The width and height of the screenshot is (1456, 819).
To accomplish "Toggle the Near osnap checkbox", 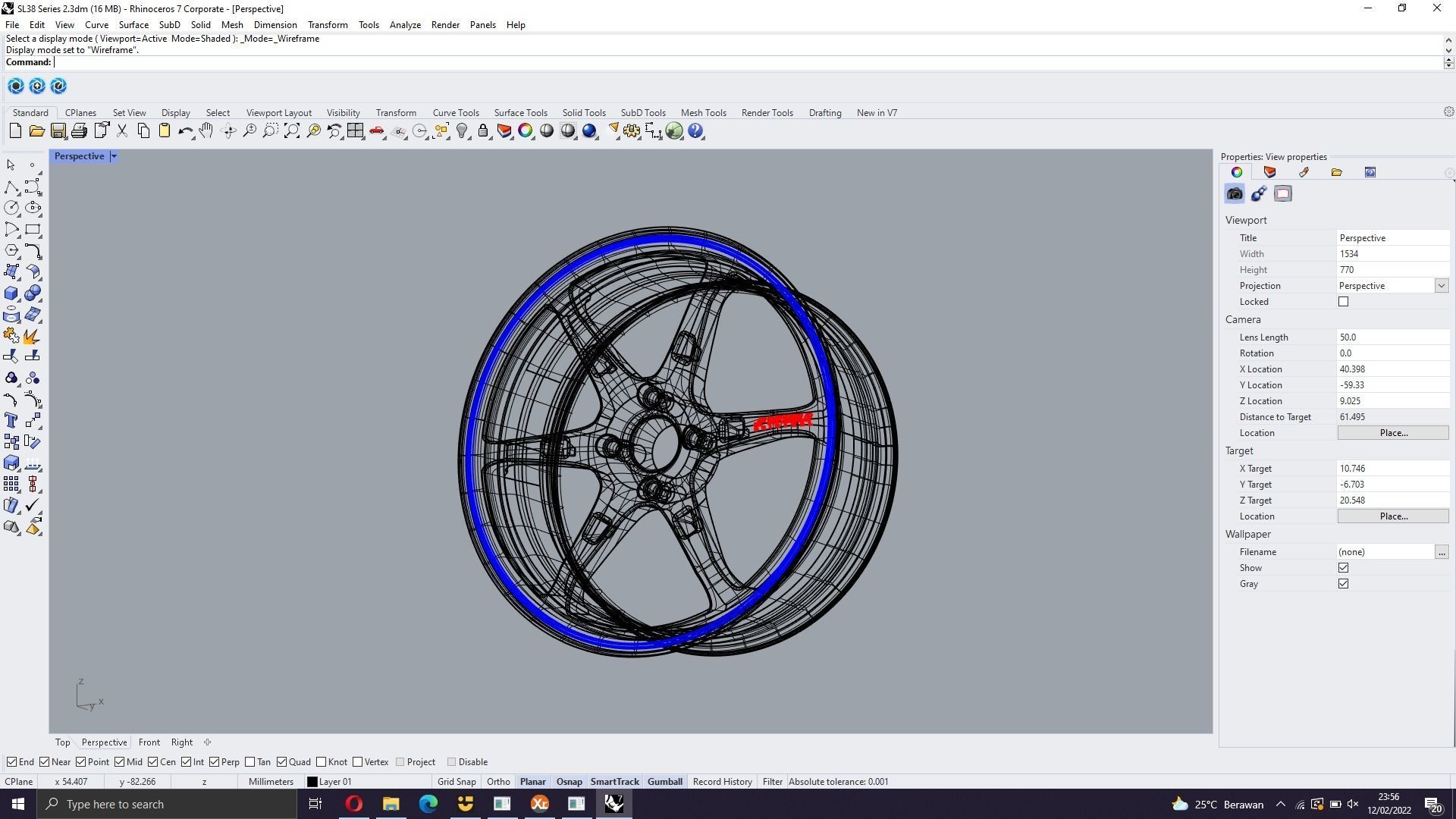I will pyautogui.click(x=45, y=762).
